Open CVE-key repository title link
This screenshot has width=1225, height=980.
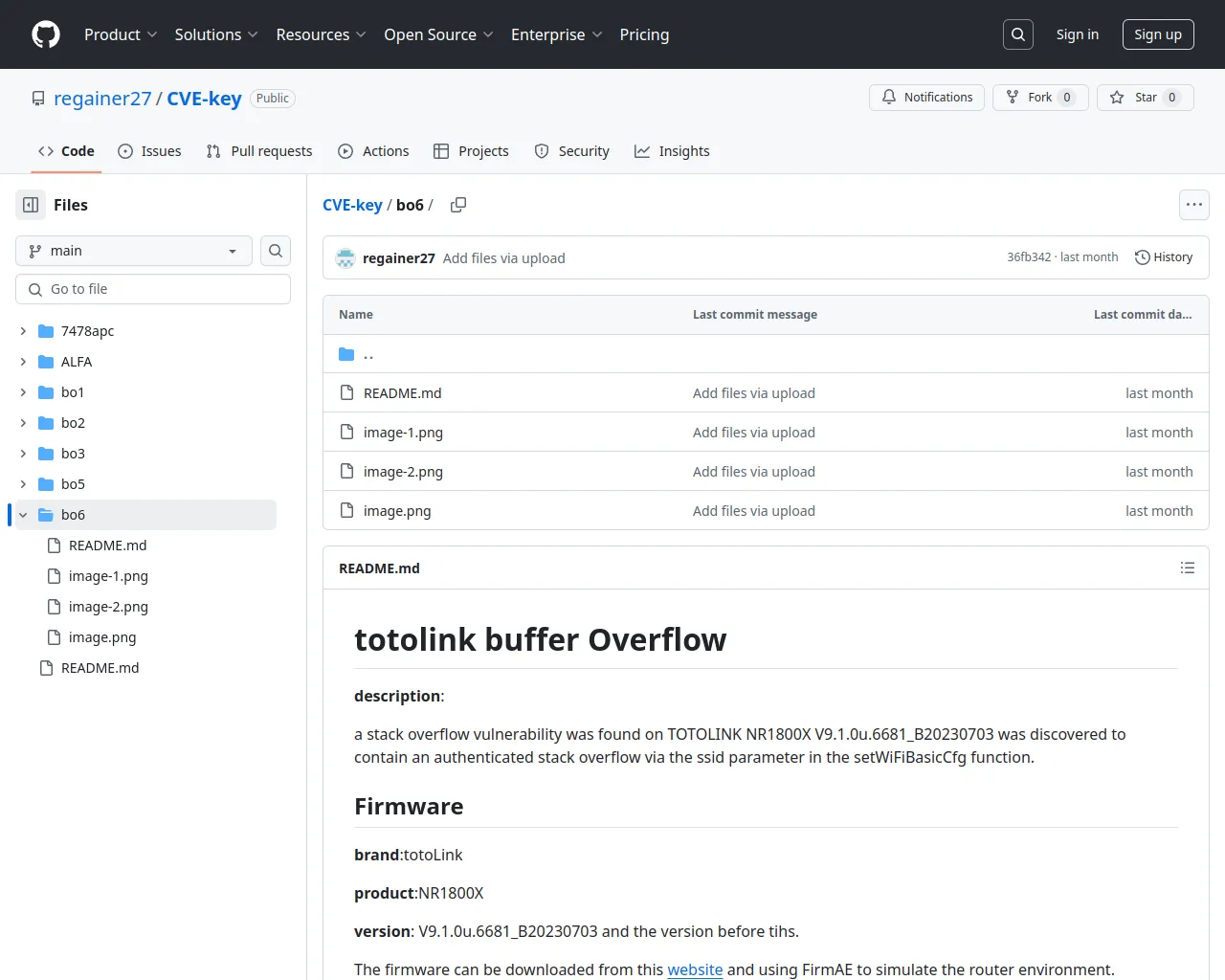pyautogui.click(x=204, y=99)
